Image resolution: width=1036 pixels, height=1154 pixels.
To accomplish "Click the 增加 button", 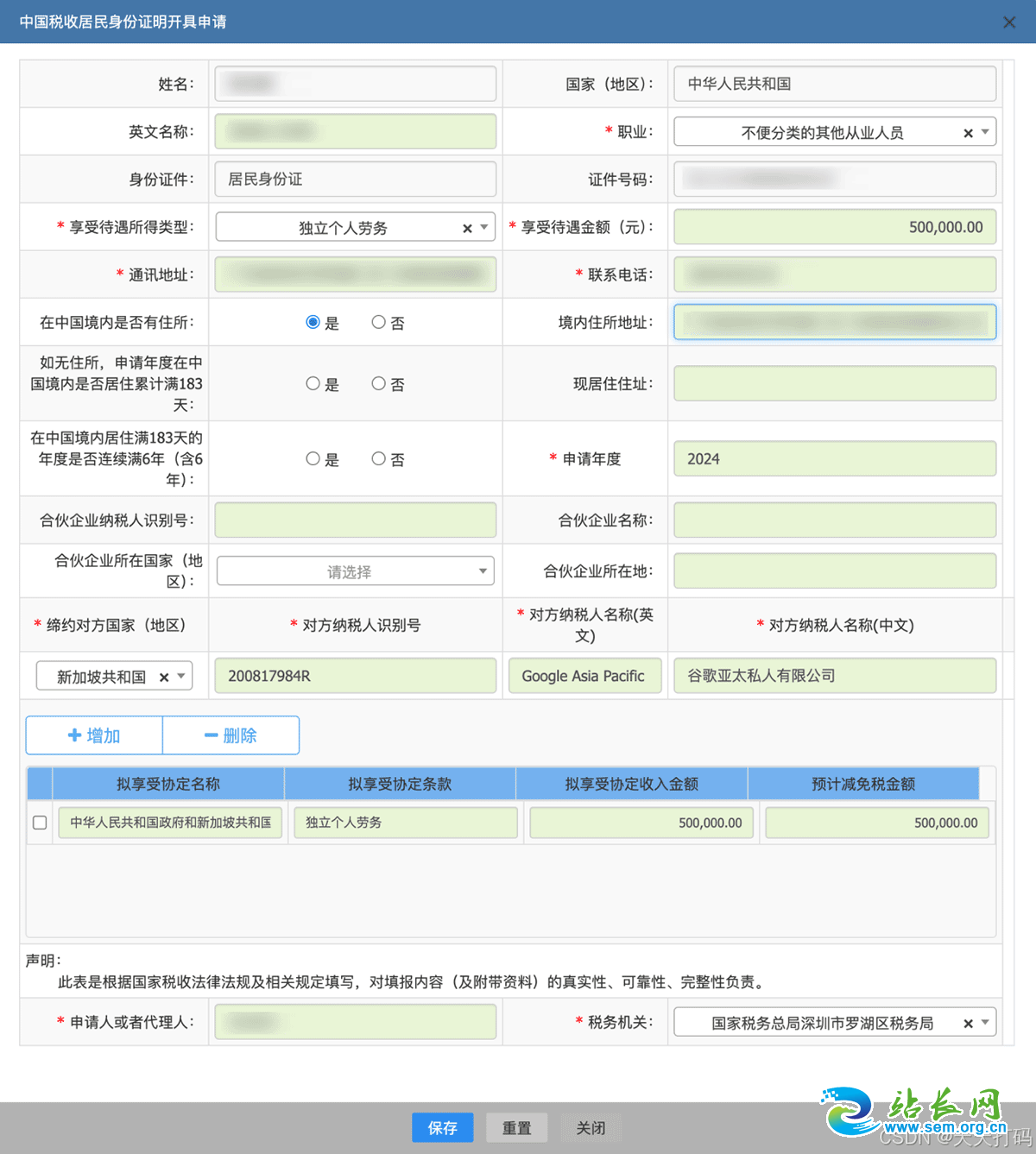I will click(94, 735).
